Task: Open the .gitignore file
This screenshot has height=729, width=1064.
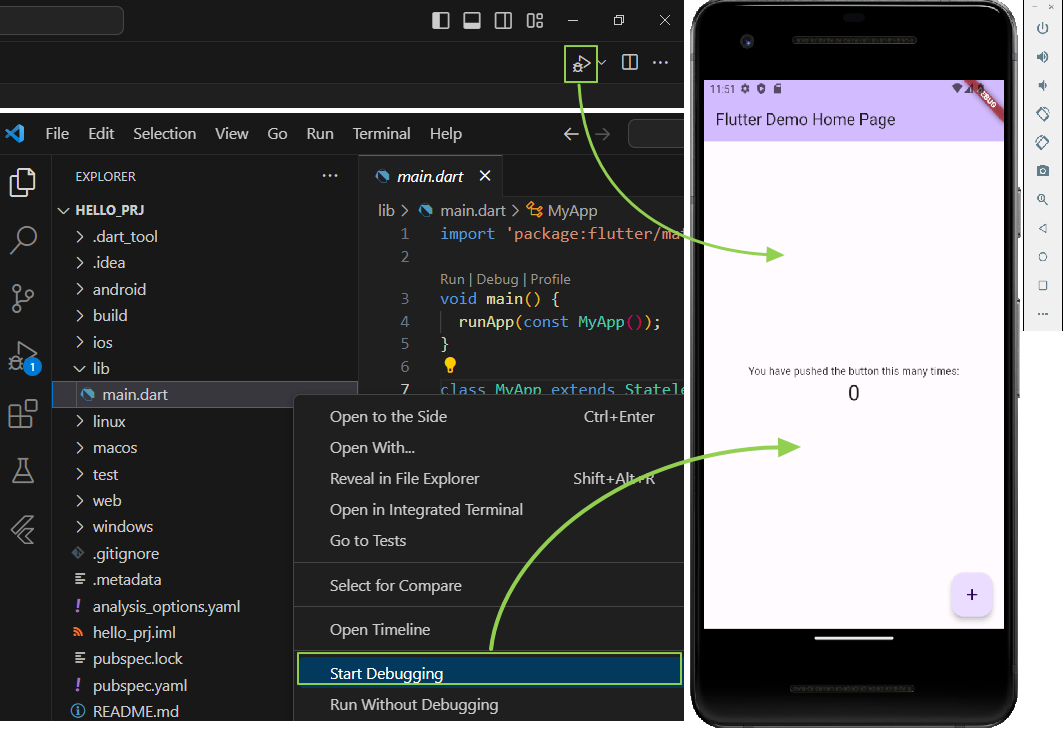Action: pos(126,554)
